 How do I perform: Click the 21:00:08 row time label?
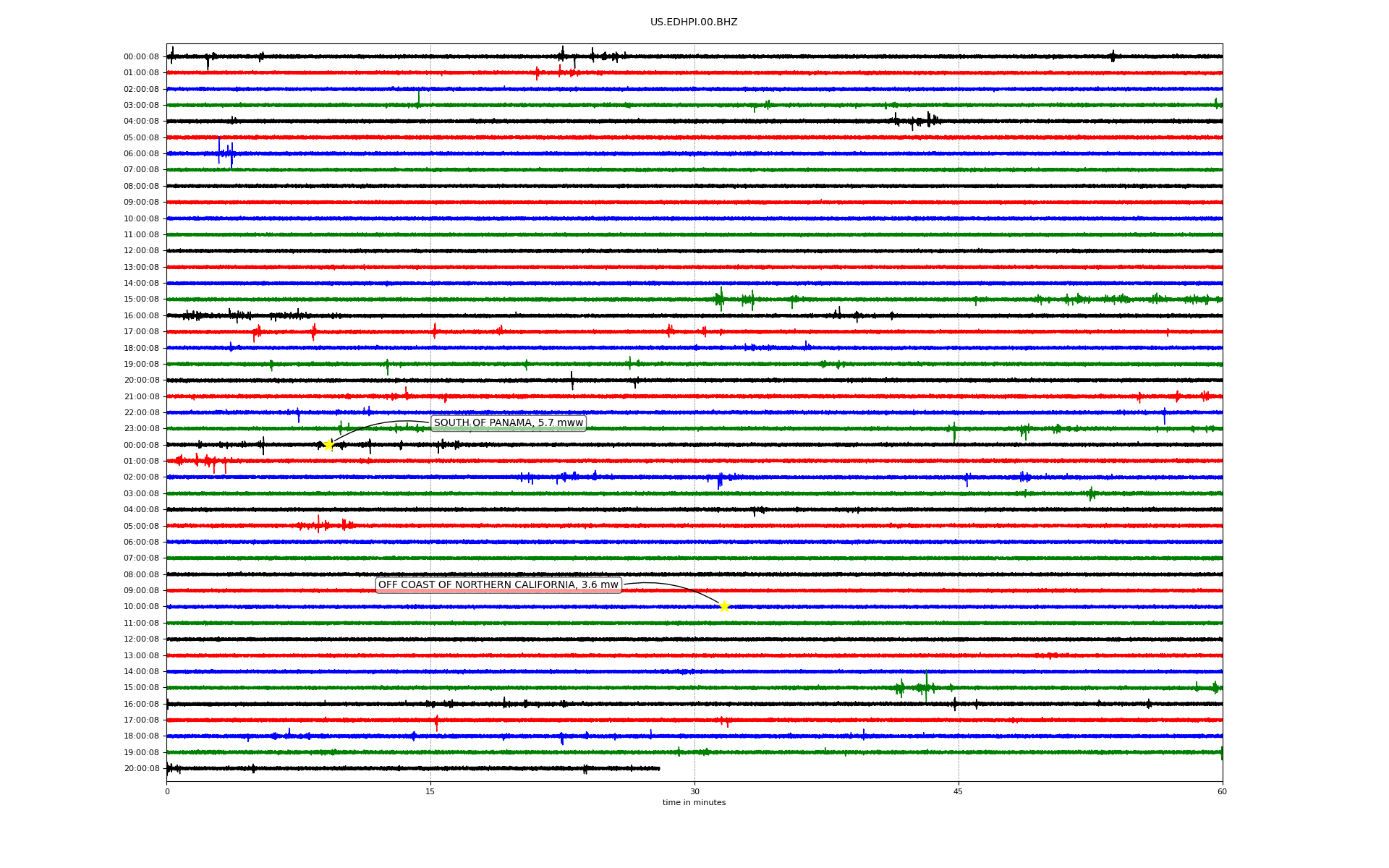(141, 396)
